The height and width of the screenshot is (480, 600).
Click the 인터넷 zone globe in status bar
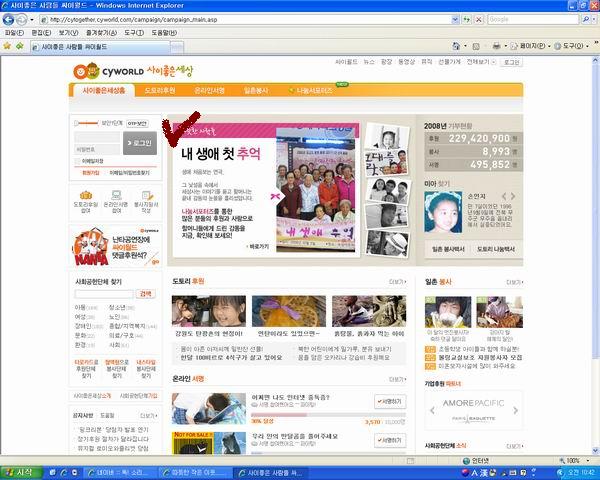point(466,461)
